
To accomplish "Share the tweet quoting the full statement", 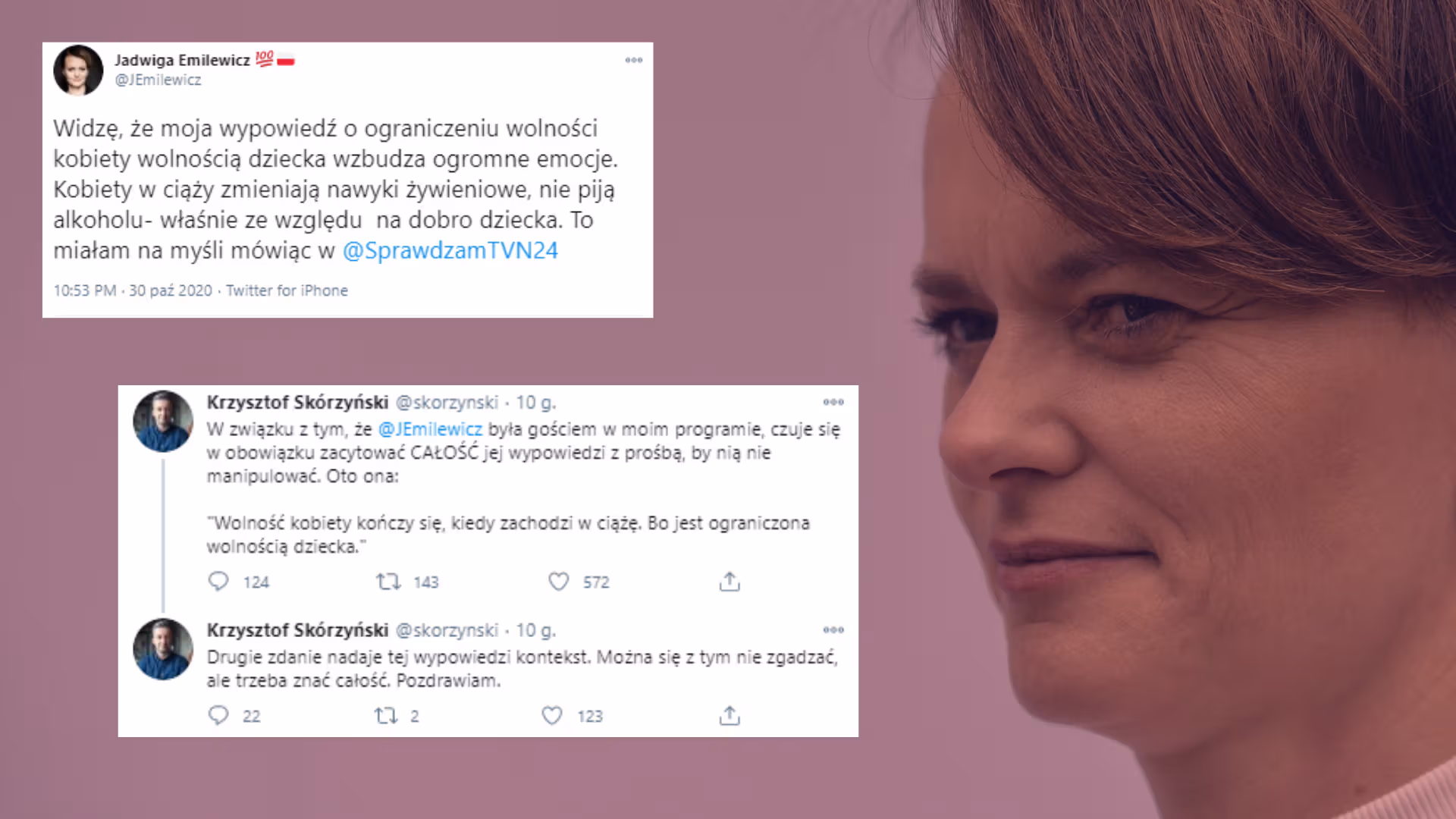I will [730, 582].
